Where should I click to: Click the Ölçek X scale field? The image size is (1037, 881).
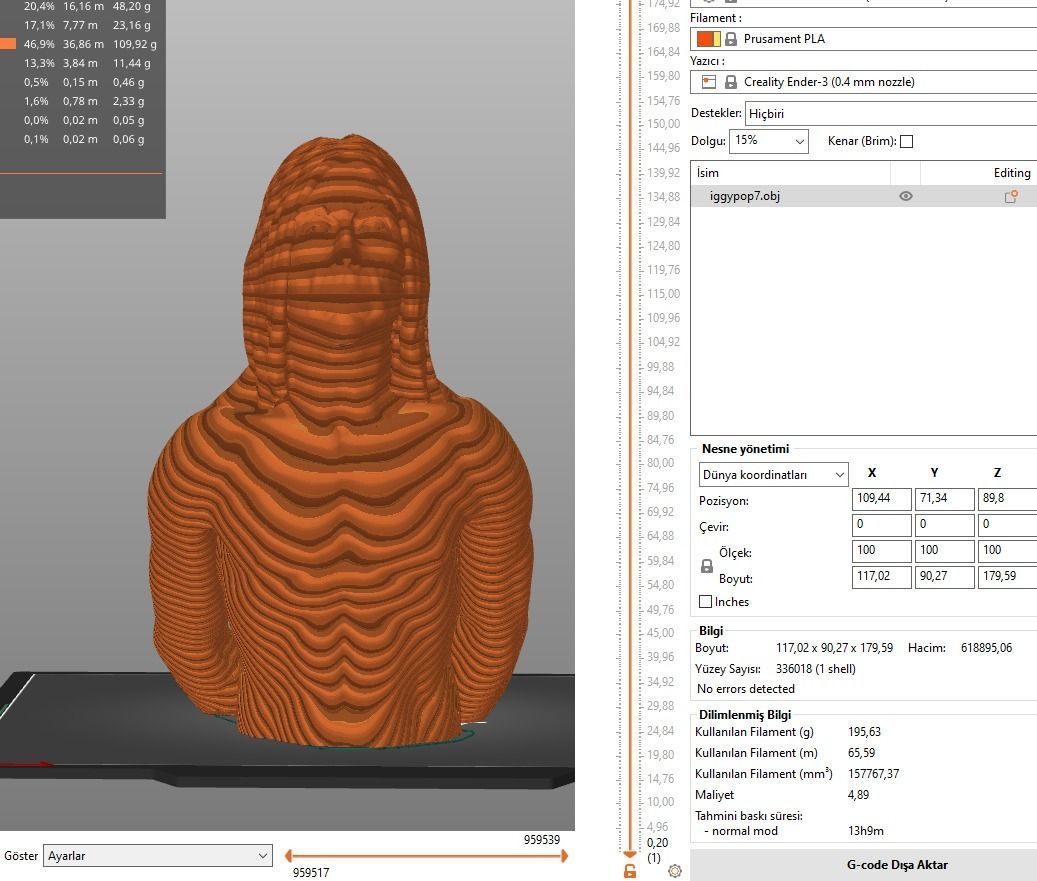881,551
